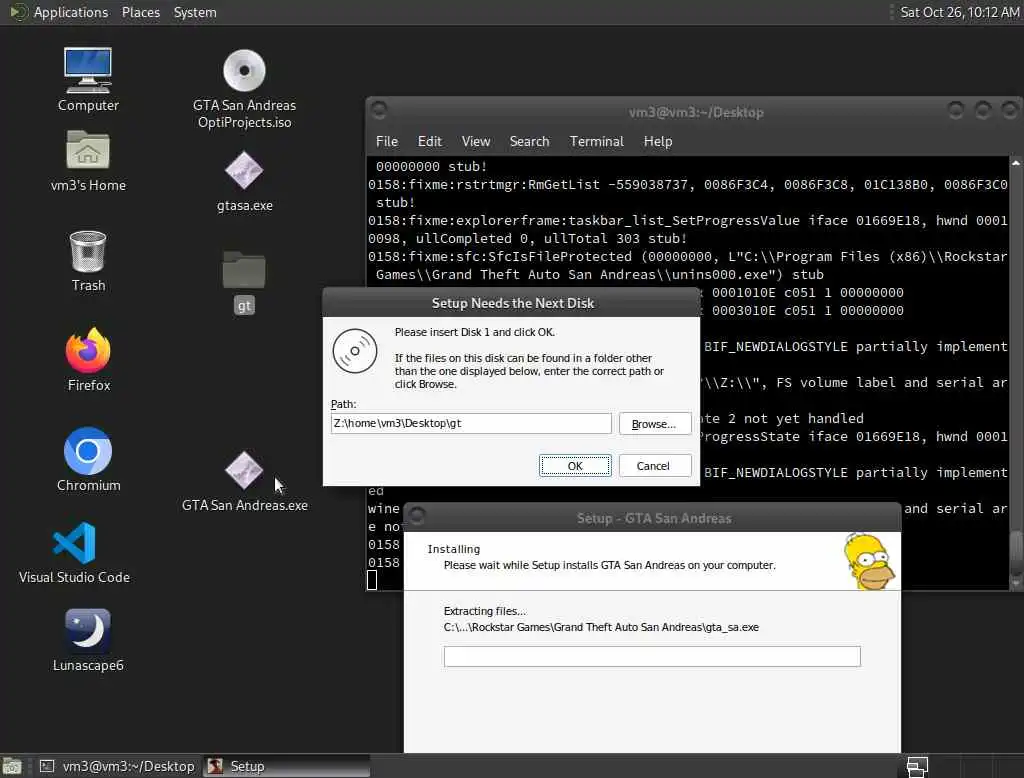The height and width of the screenshot is (778, 1024).
Task: Click the disc icon in Setup dialog
Action: tap(355, 351)
